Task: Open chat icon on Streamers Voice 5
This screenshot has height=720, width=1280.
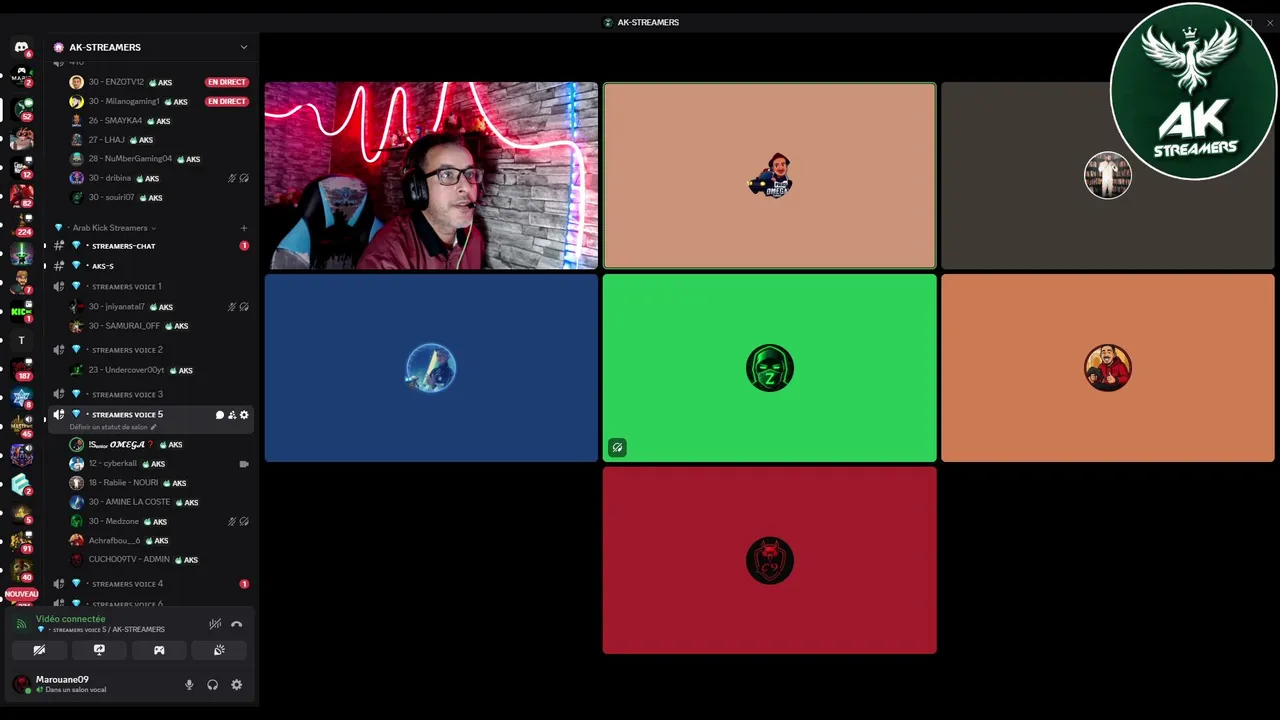Action: 220,415
